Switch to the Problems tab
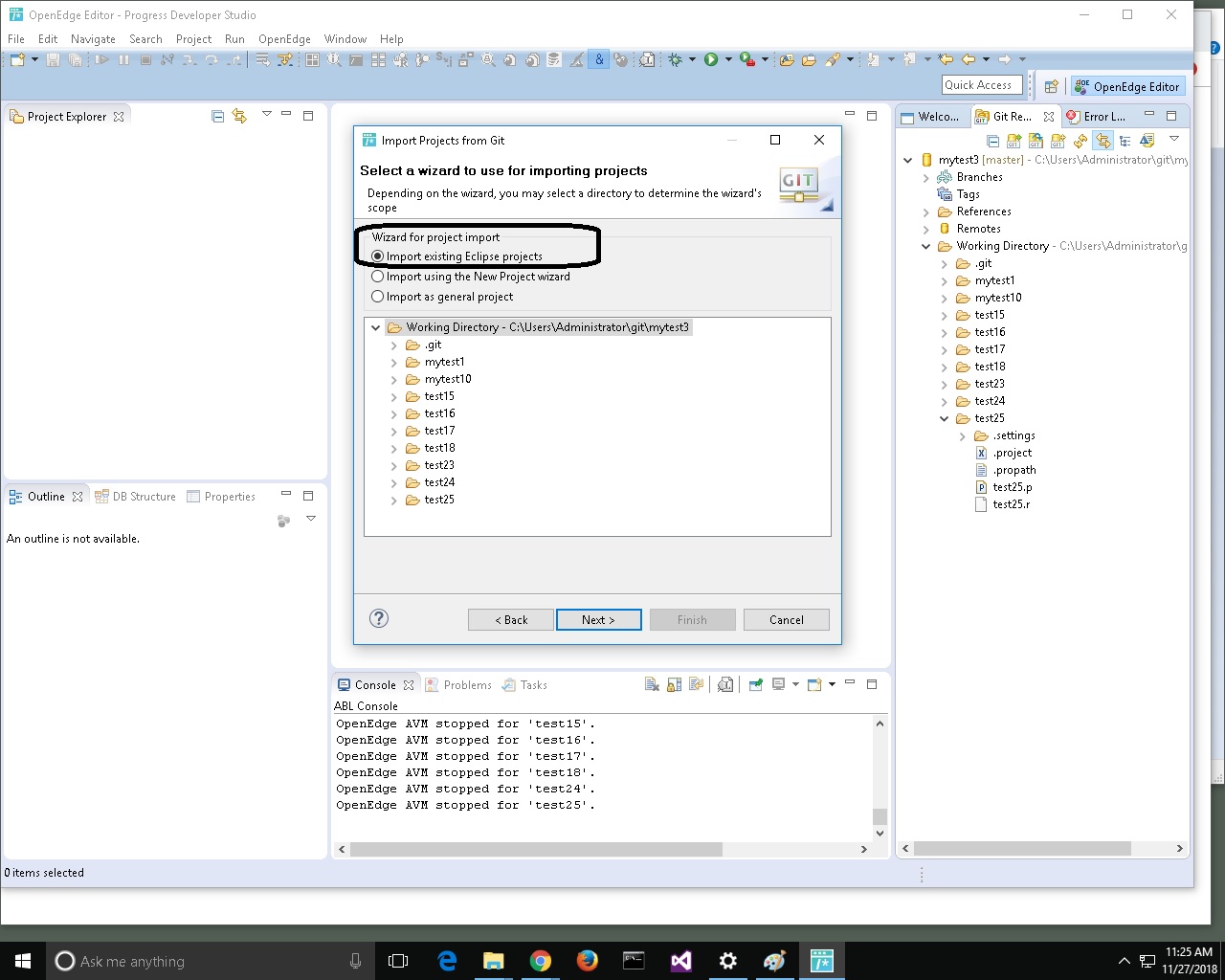This screenshot has width=1225, height=980. click(465, 684)
